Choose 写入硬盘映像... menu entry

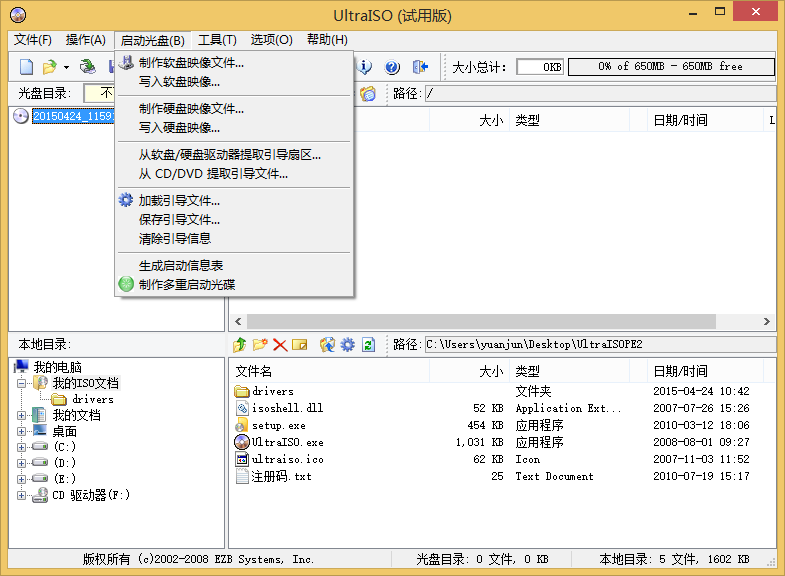[x=234, y=128]
